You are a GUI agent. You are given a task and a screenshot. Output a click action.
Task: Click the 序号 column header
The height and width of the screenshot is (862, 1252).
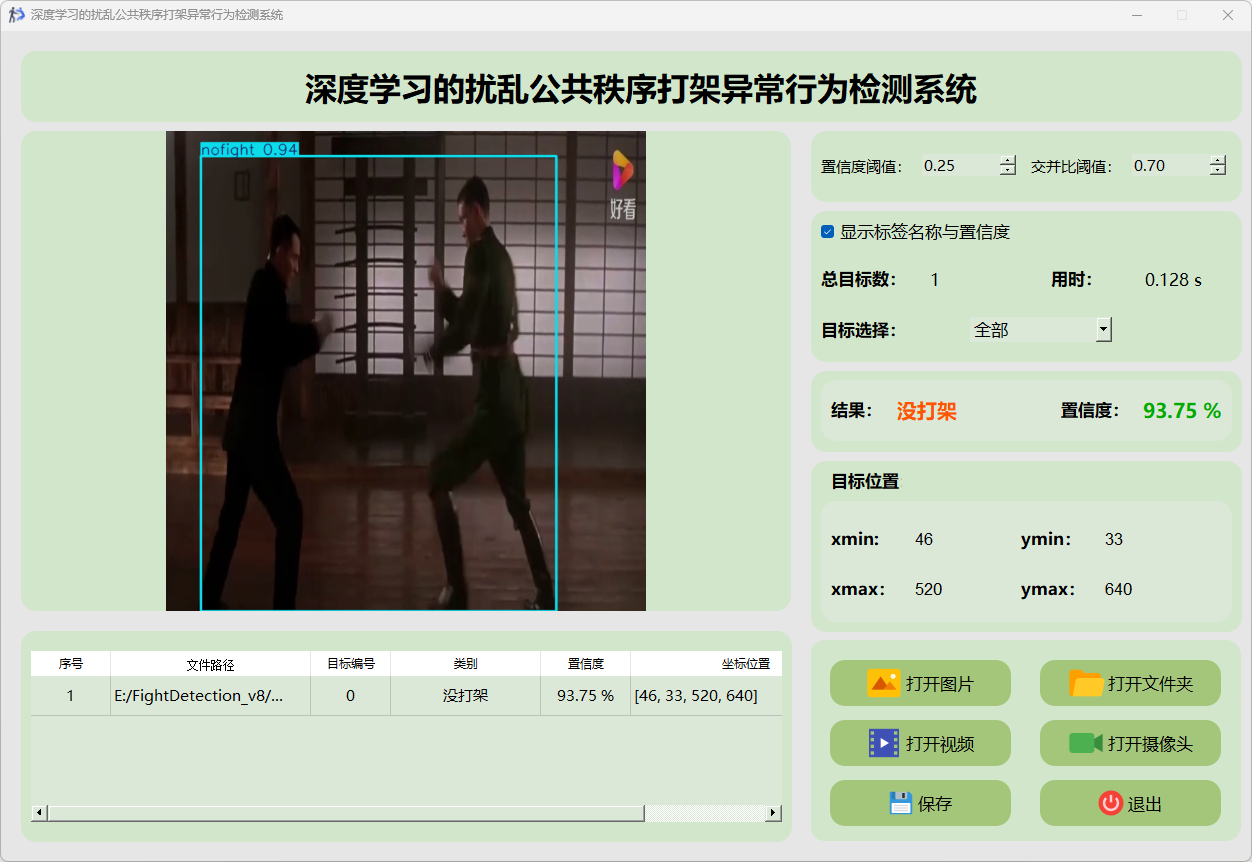[71, 663]
